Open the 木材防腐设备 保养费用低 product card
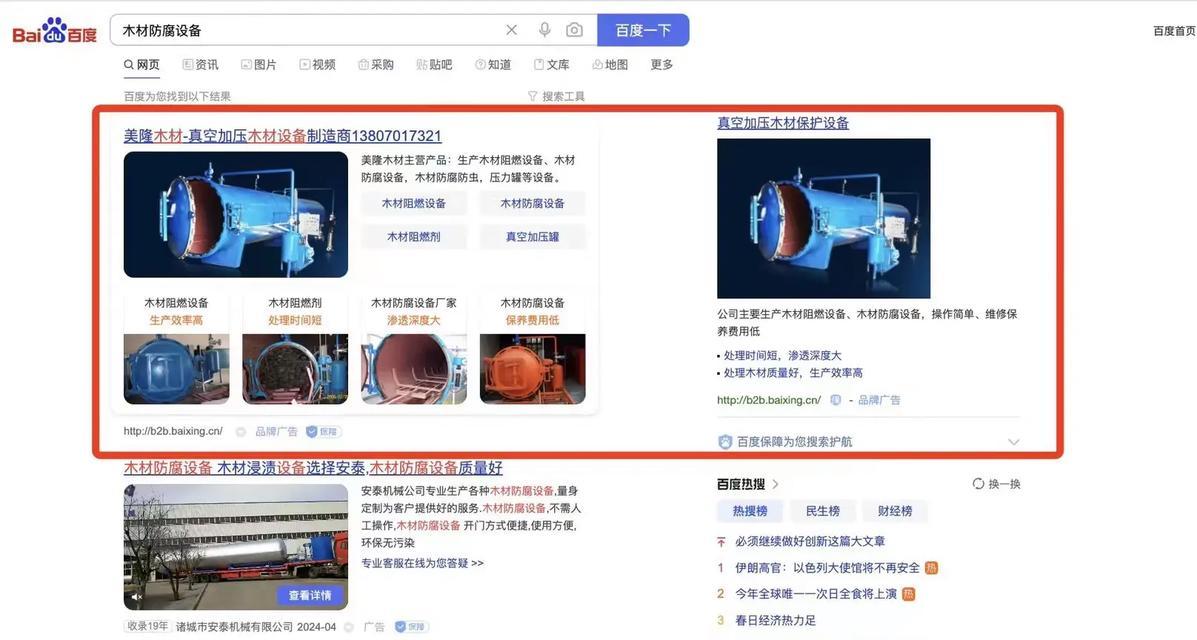Image resolution: width=1197 pixels, height=640 pixels. 532,348
